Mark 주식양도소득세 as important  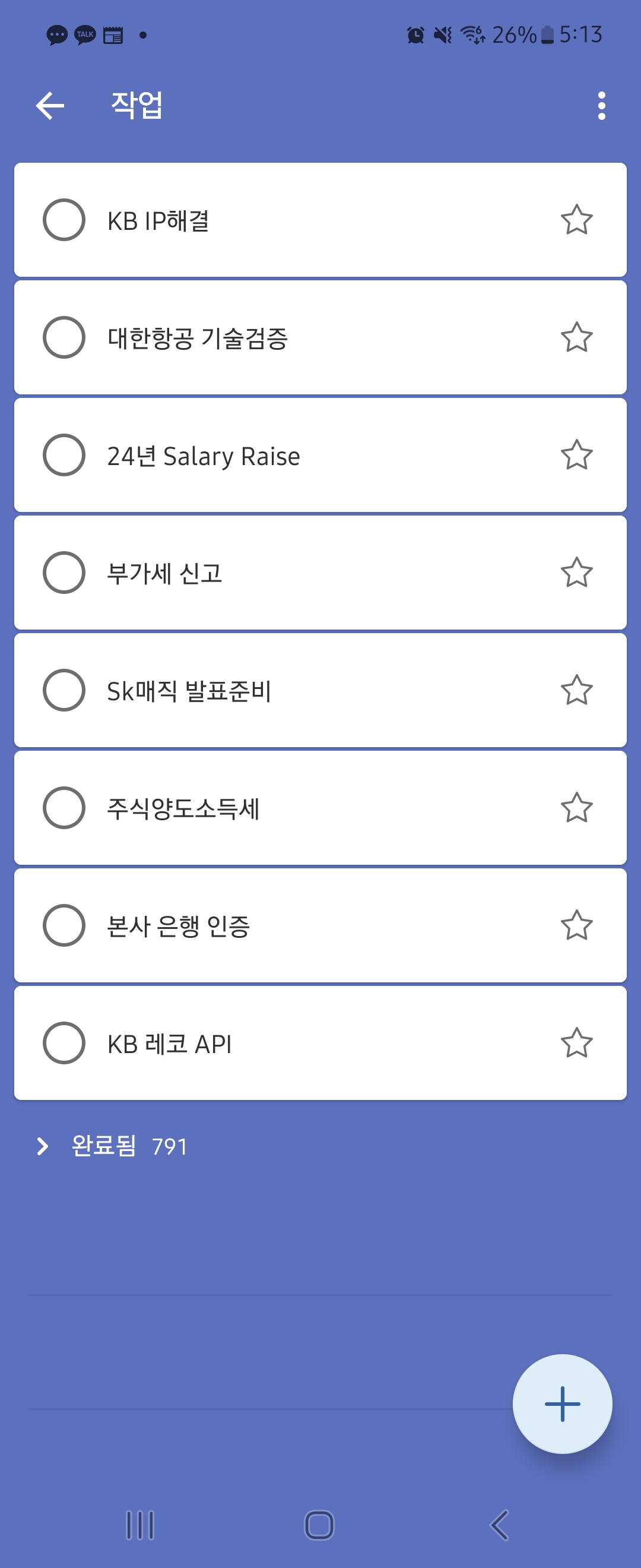point(576,807)
